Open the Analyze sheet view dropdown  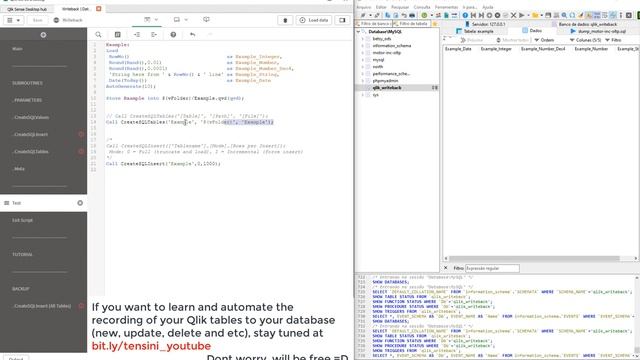pyautogui.click(x=181, y=20)
